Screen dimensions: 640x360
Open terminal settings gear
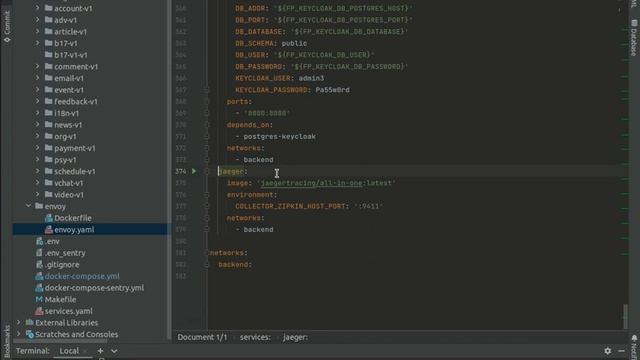point(607,351)
